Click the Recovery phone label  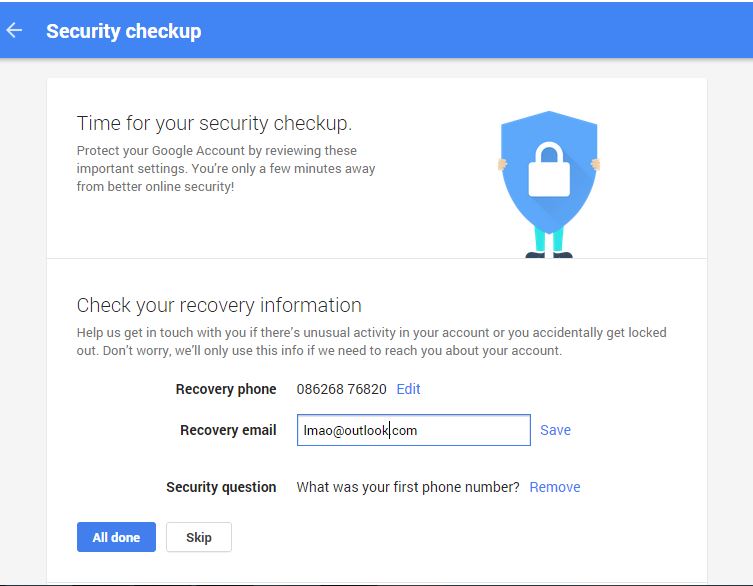pos(225,389)
